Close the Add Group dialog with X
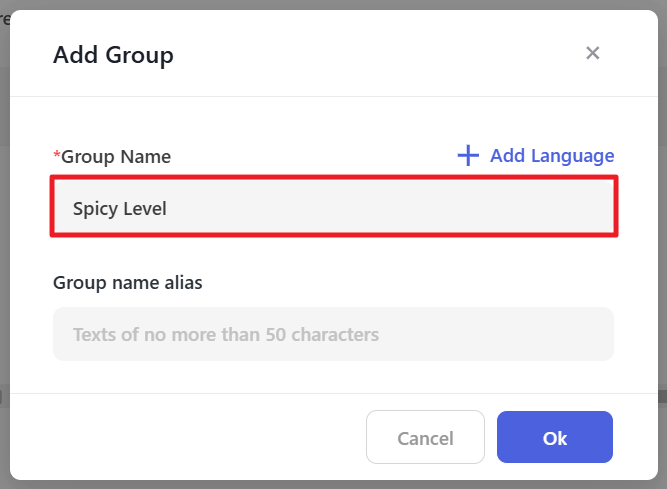Viewport: 667px width, 489px height. click(593, 53)
